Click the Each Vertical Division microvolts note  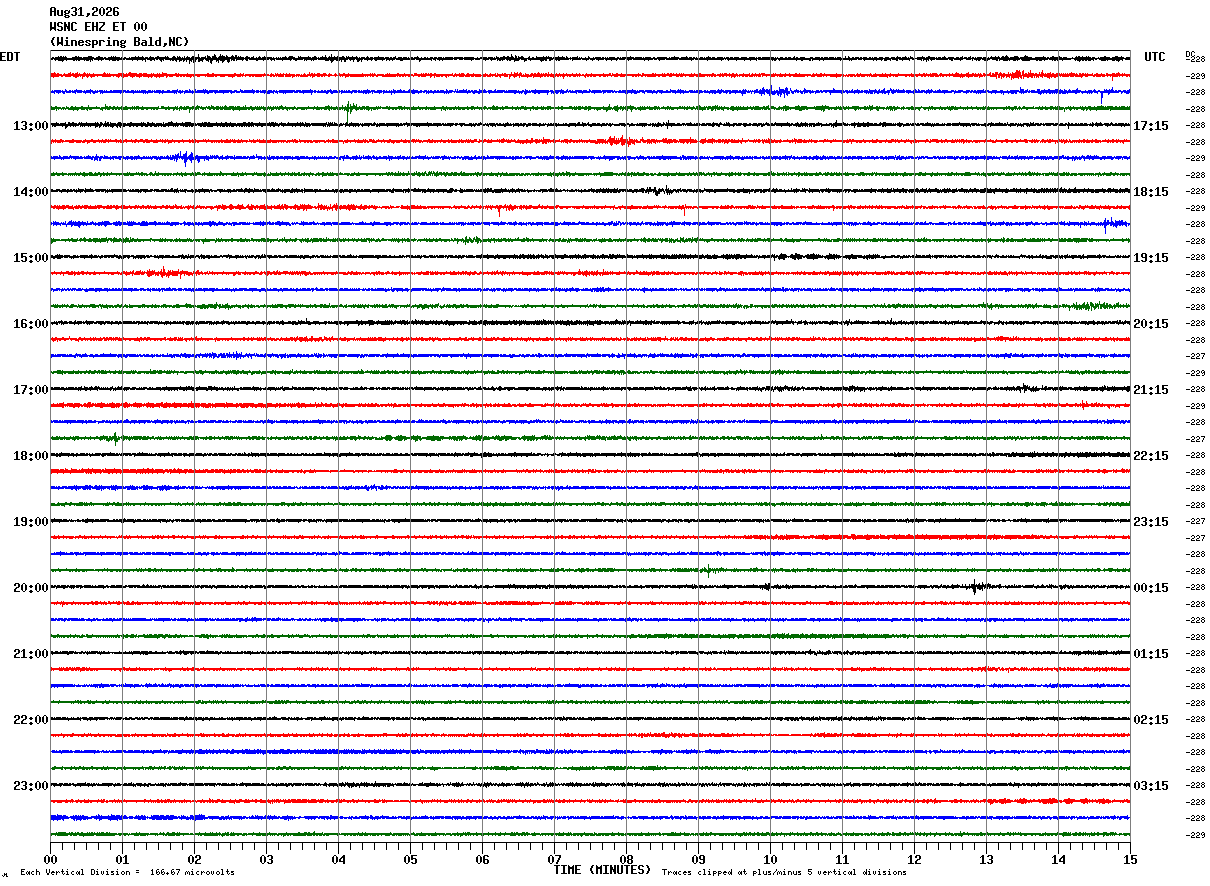tap(127, 873)
